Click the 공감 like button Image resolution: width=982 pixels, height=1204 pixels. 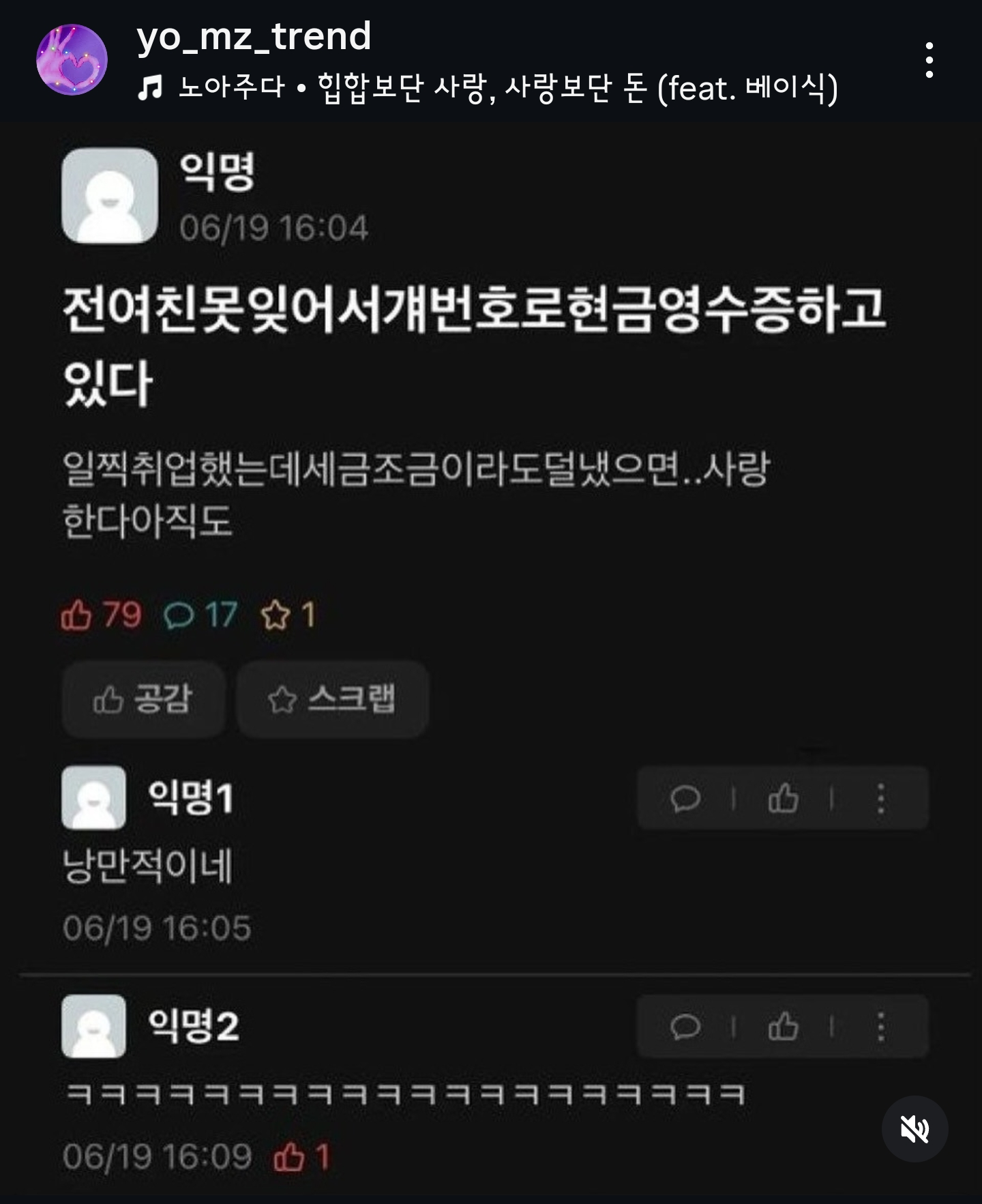point(144,699)
